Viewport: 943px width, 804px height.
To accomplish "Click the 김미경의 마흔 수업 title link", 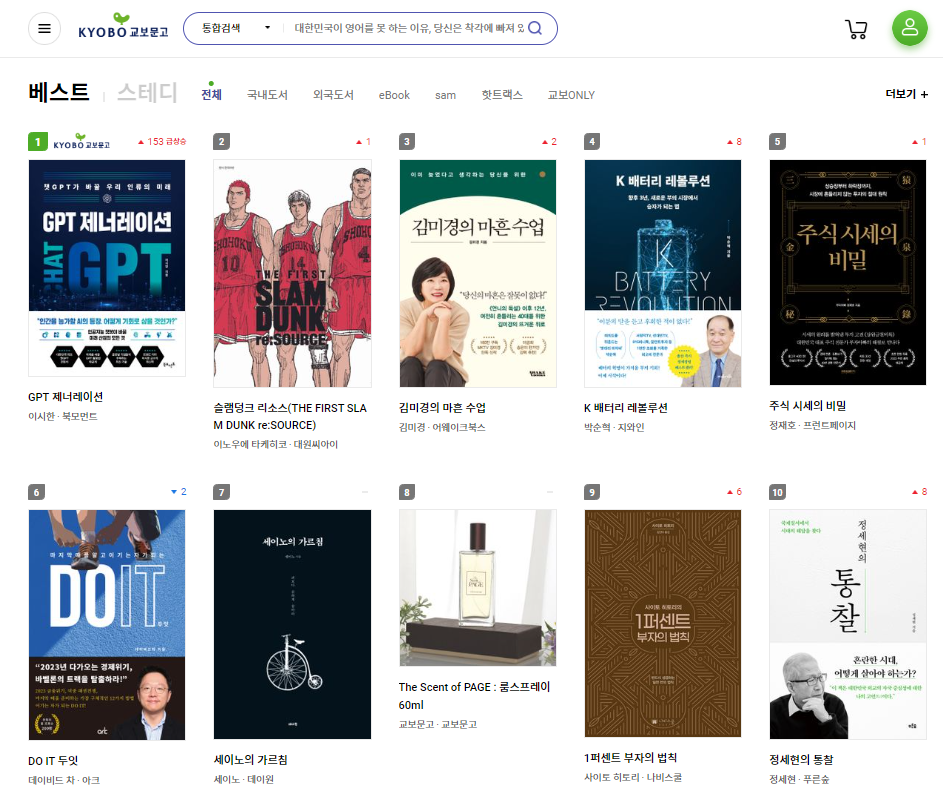I will 442,408.
